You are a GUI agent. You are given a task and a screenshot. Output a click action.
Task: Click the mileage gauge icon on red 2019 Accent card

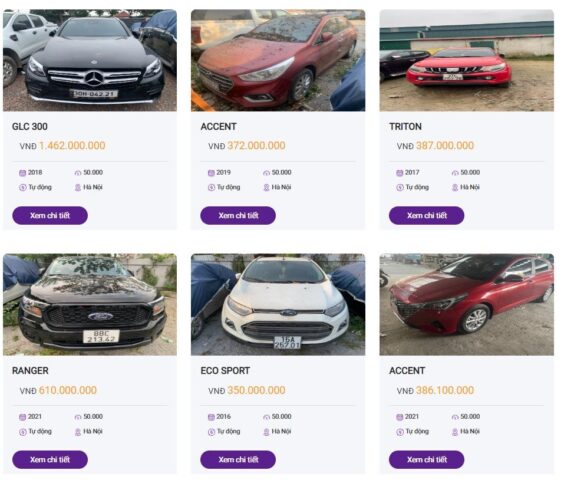(x=266, y=173)
